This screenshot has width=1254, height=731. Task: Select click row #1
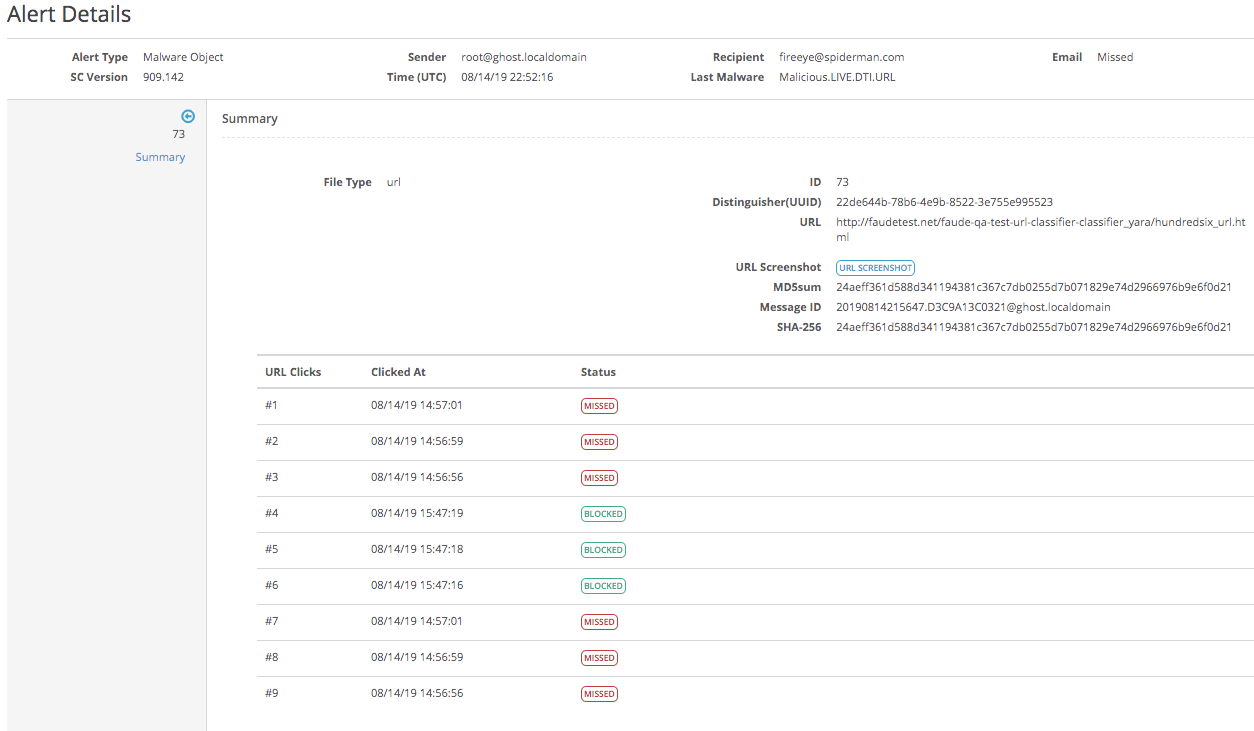tap(755, 406)
